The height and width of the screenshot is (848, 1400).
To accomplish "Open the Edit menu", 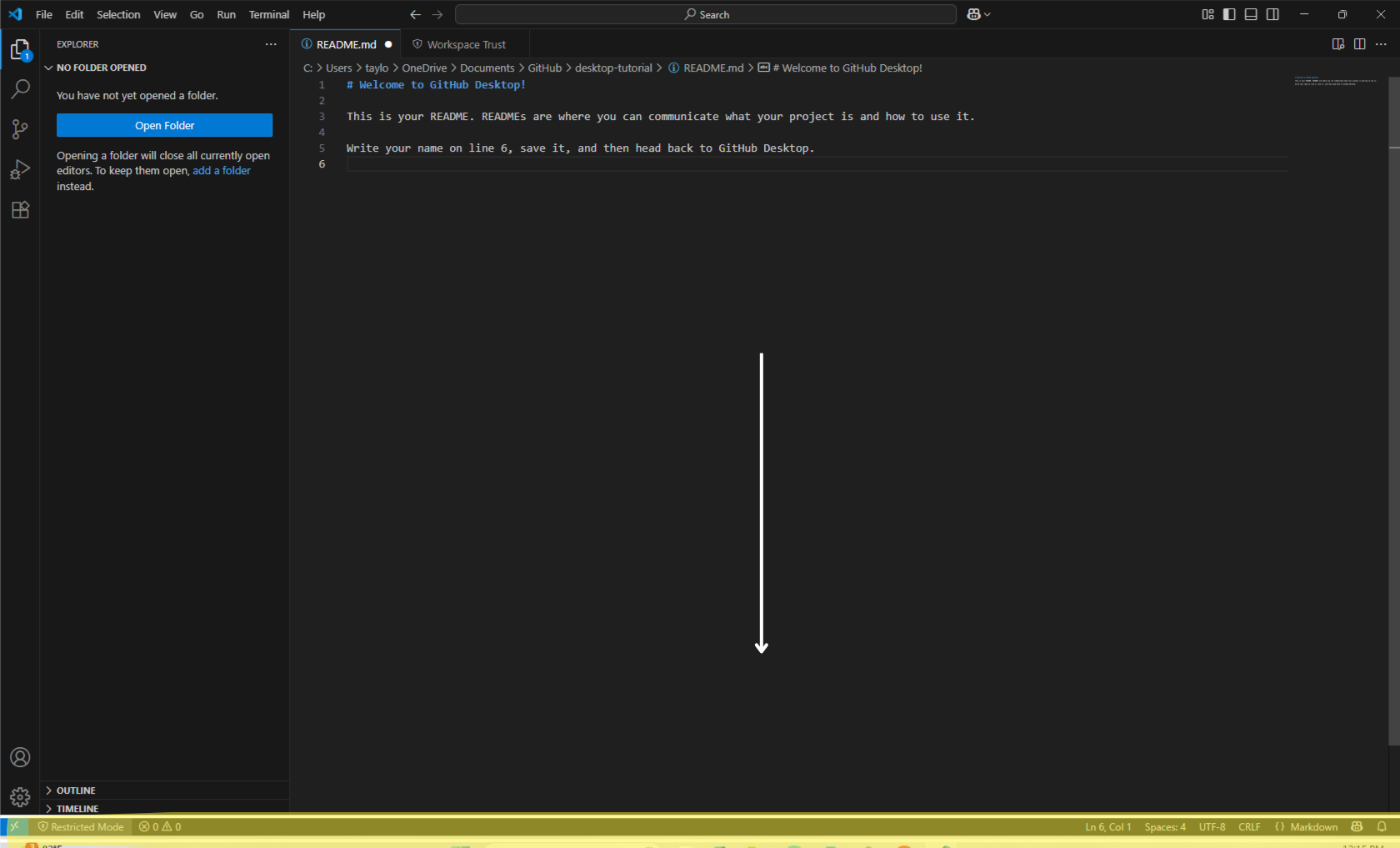I will [x=74, y=14].
